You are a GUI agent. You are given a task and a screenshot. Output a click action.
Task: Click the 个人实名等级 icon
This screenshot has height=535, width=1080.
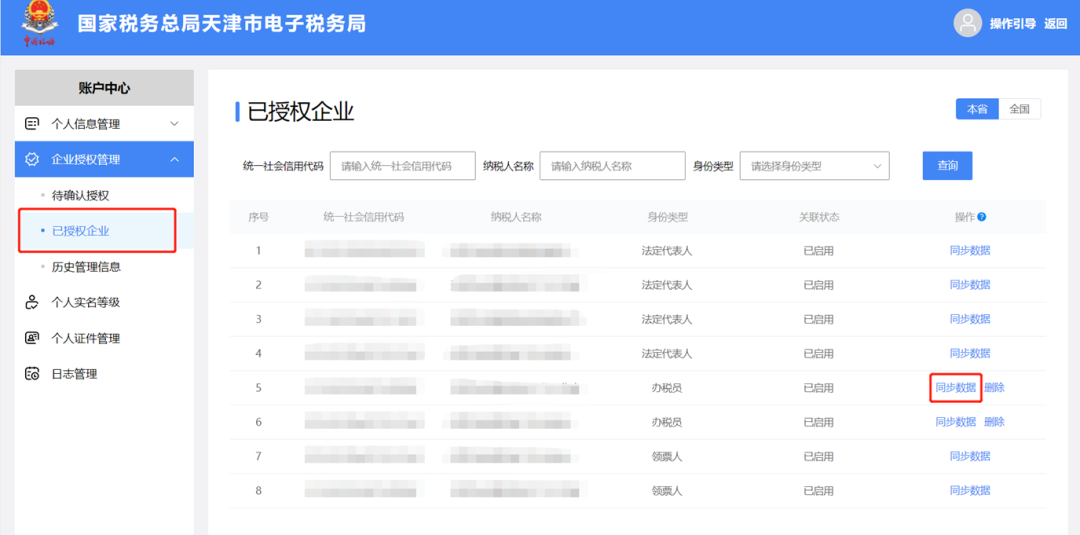click(x=32, y=302)
